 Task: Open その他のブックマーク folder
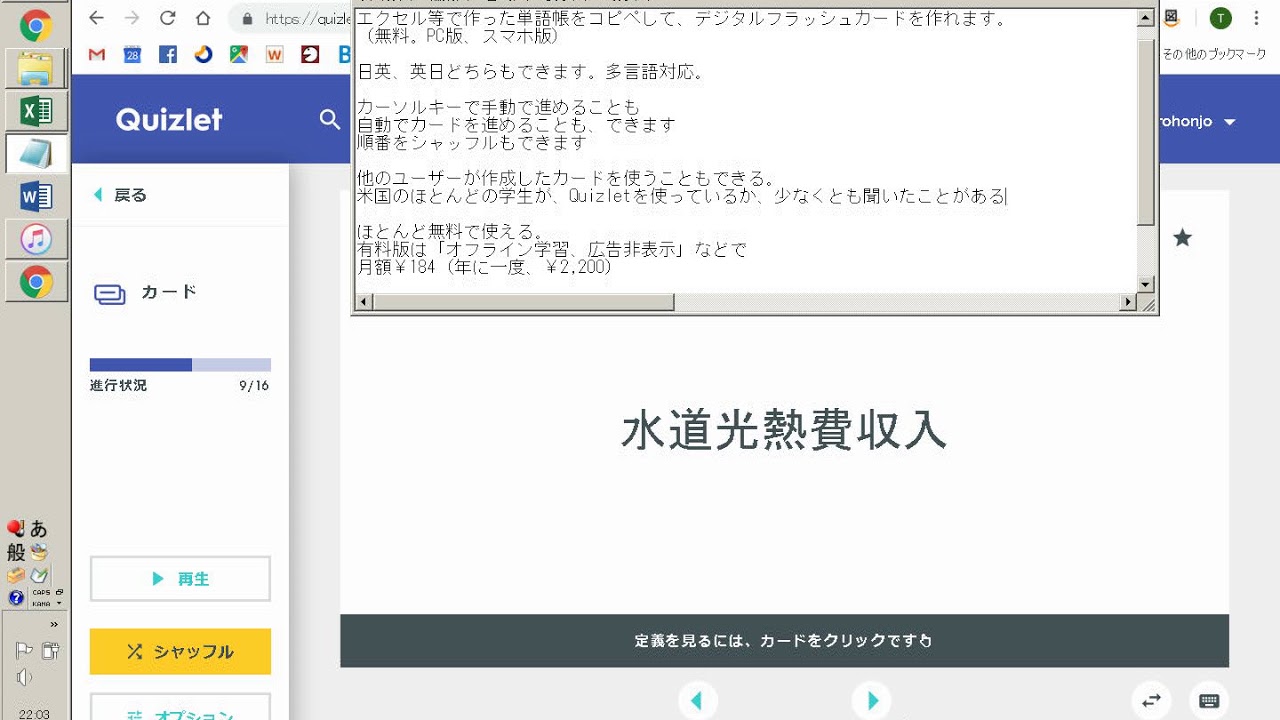[1214, 54]
